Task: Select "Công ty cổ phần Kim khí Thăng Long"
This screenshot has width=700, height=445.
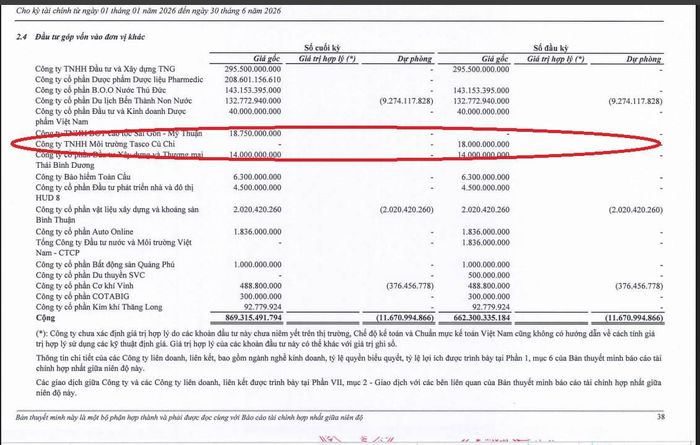Action: (x=99, y=307)
